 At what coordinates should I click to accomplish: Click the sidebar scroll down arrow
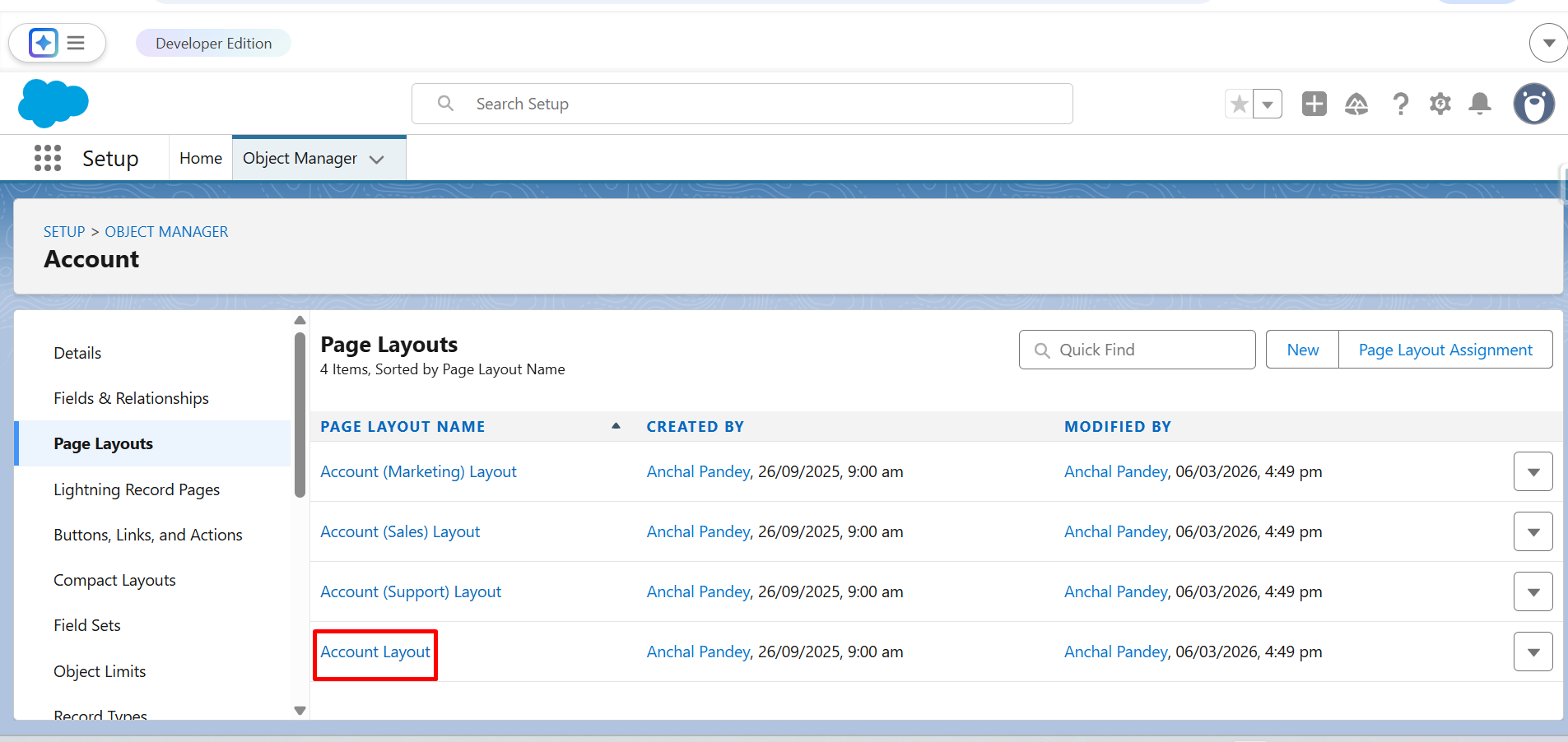point(300,711)
